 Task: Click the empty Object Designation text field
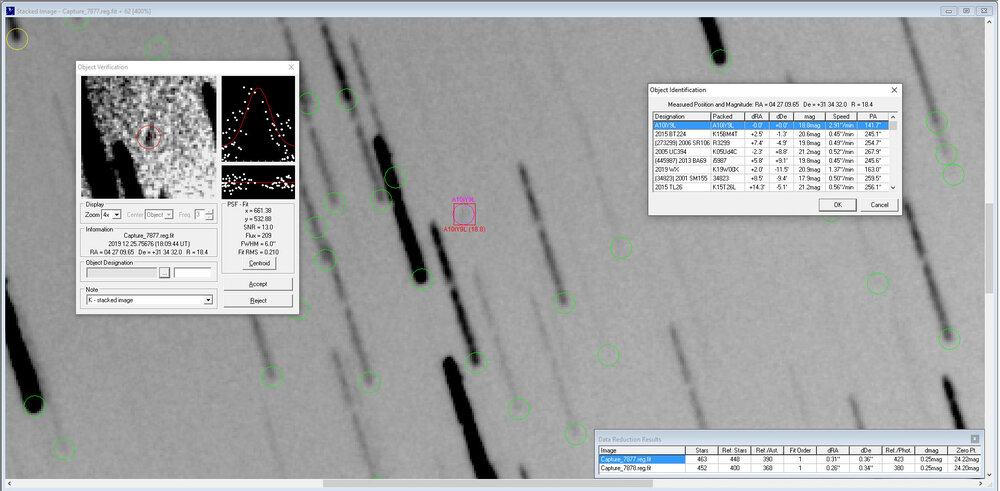[192, 272]
